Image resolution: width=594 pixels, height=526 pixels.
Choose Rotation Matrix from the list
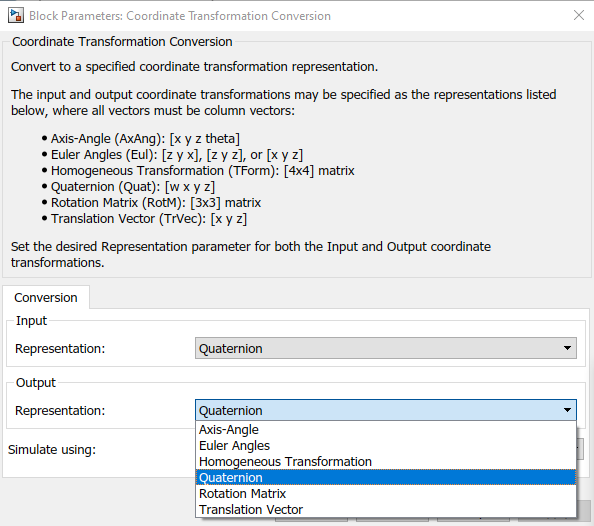(386, 493)
